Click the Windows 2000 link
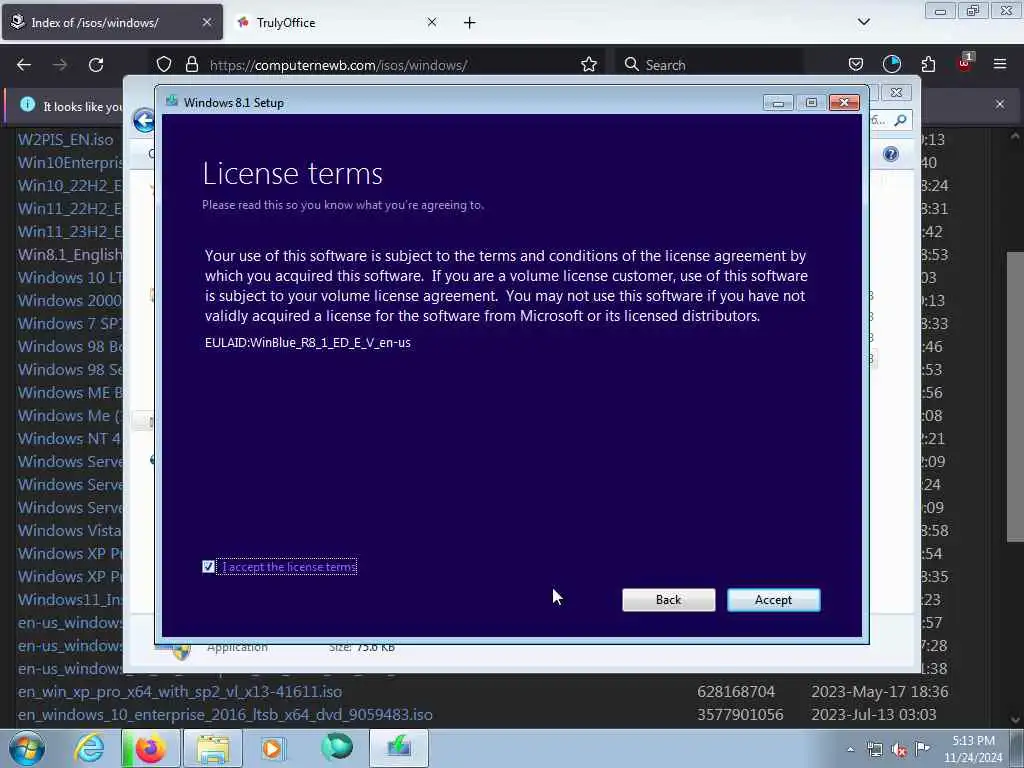Screen dimensions: 1024x768 coord(69,300)
